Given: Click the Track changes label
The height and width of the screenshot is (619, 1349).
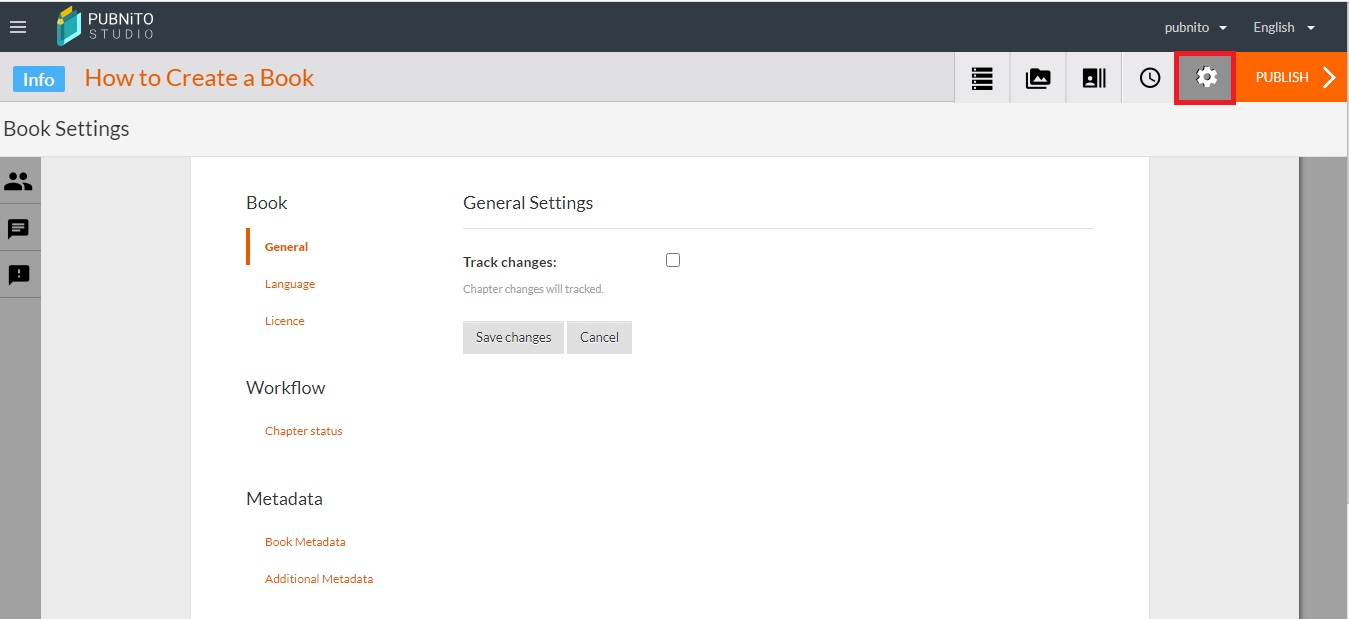Looking at the screenshot, I should coord(510,262).
